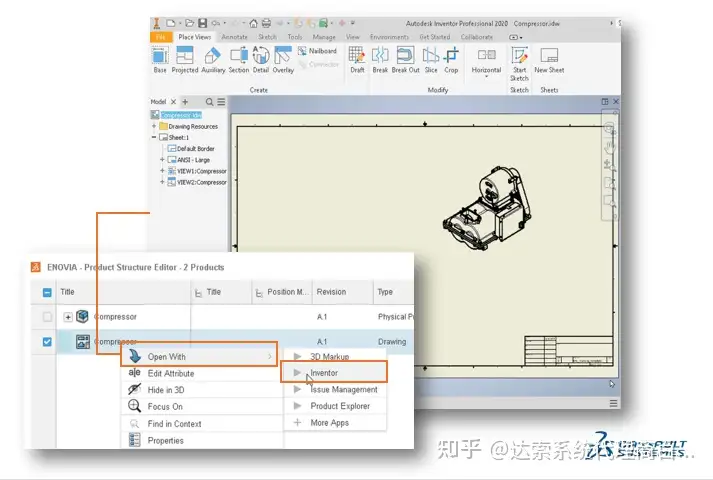Viewport: 713px width, 480px height.
Task: Check the Compressor physical product row checkbox
Action: pos(47,317)
